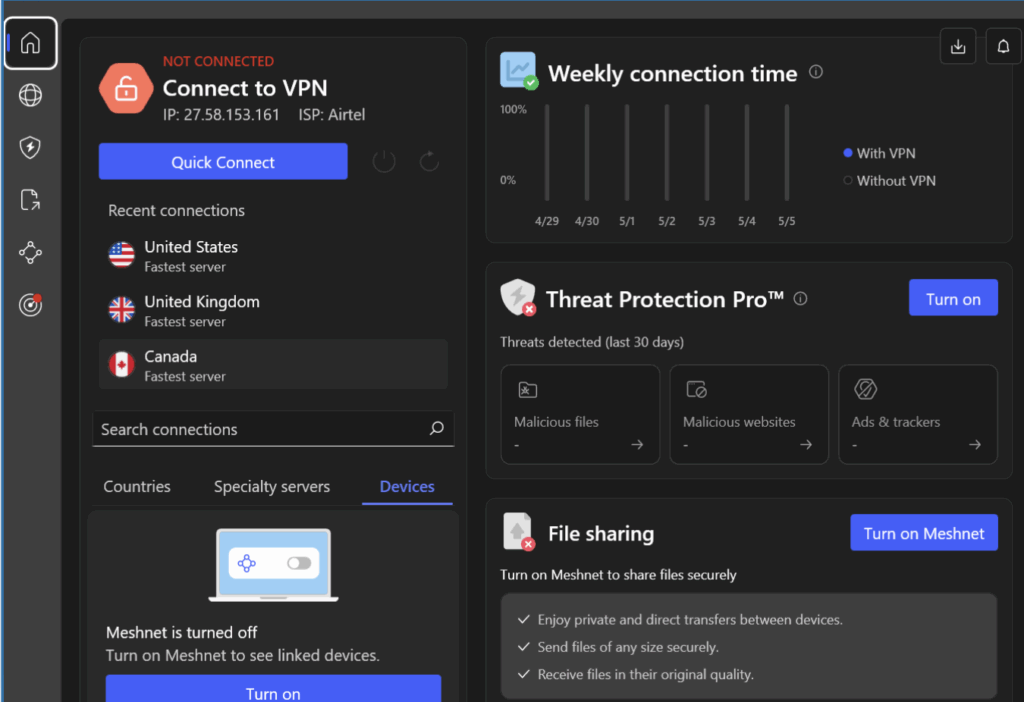Click the Malicious files folder icon

click(x=528, y=390)
